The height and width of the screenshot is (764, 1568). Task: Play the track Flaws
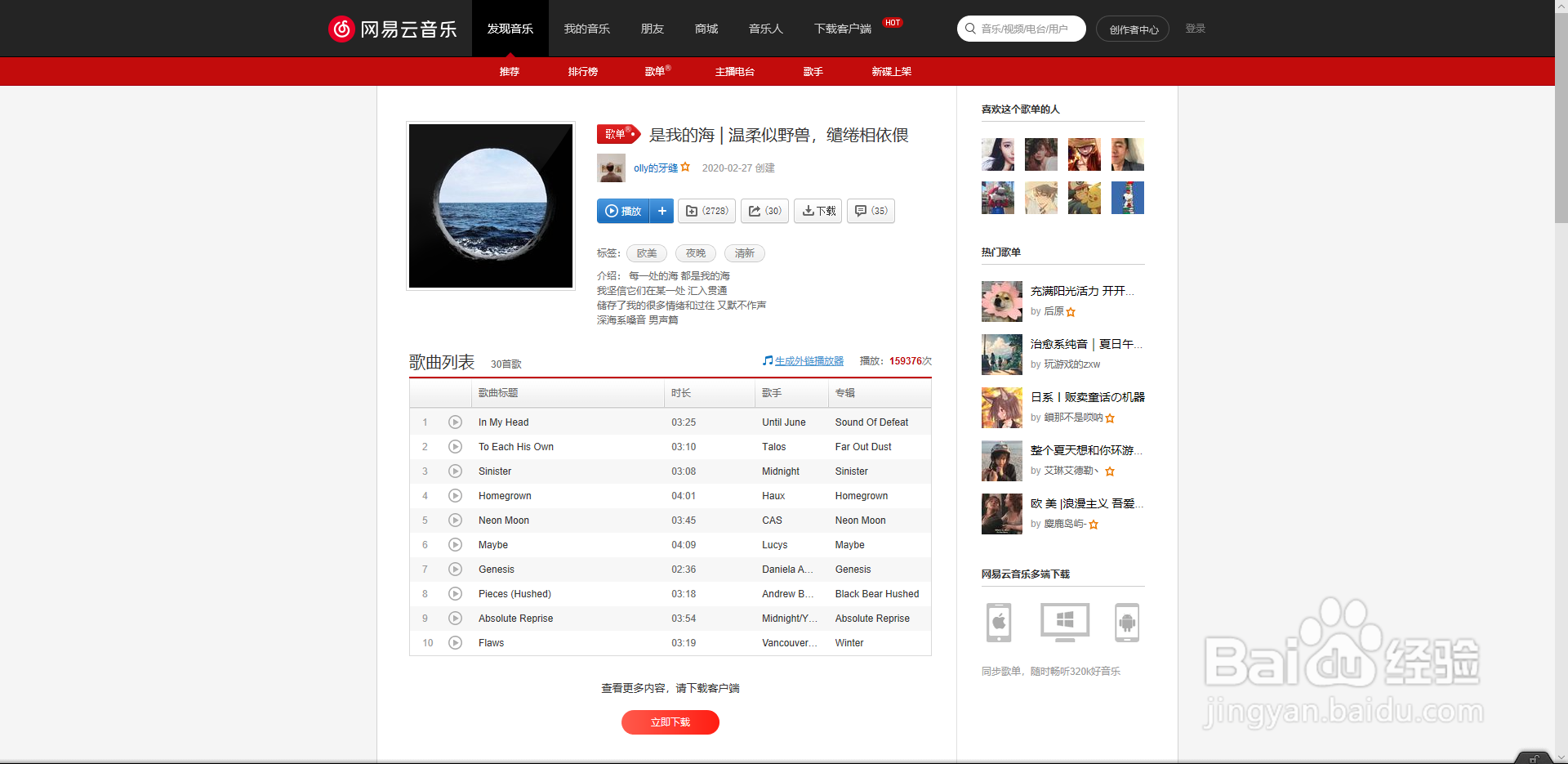[x=455, y=643]
